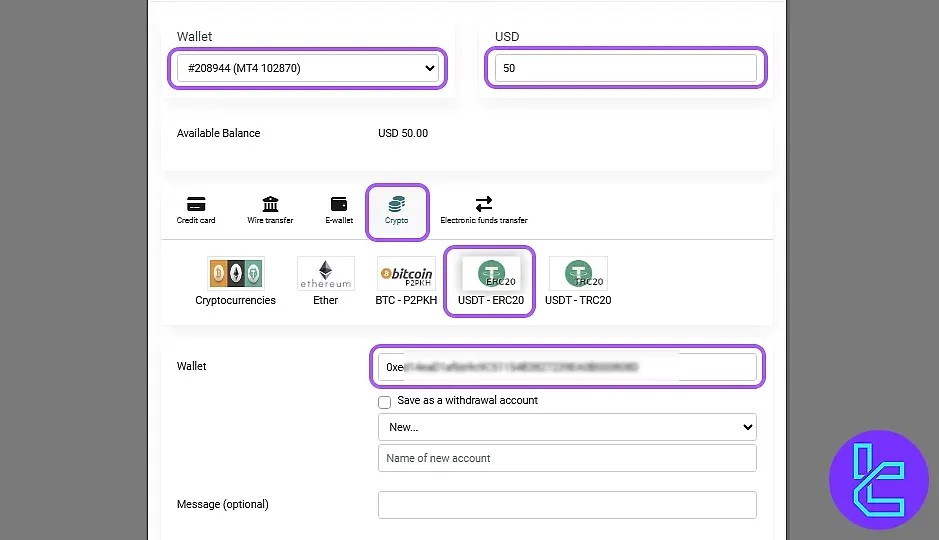Viewport: 939px width, 540px height.
Task: Open the Wallet #208944 account dropdown
Action: tap(308, 68)
